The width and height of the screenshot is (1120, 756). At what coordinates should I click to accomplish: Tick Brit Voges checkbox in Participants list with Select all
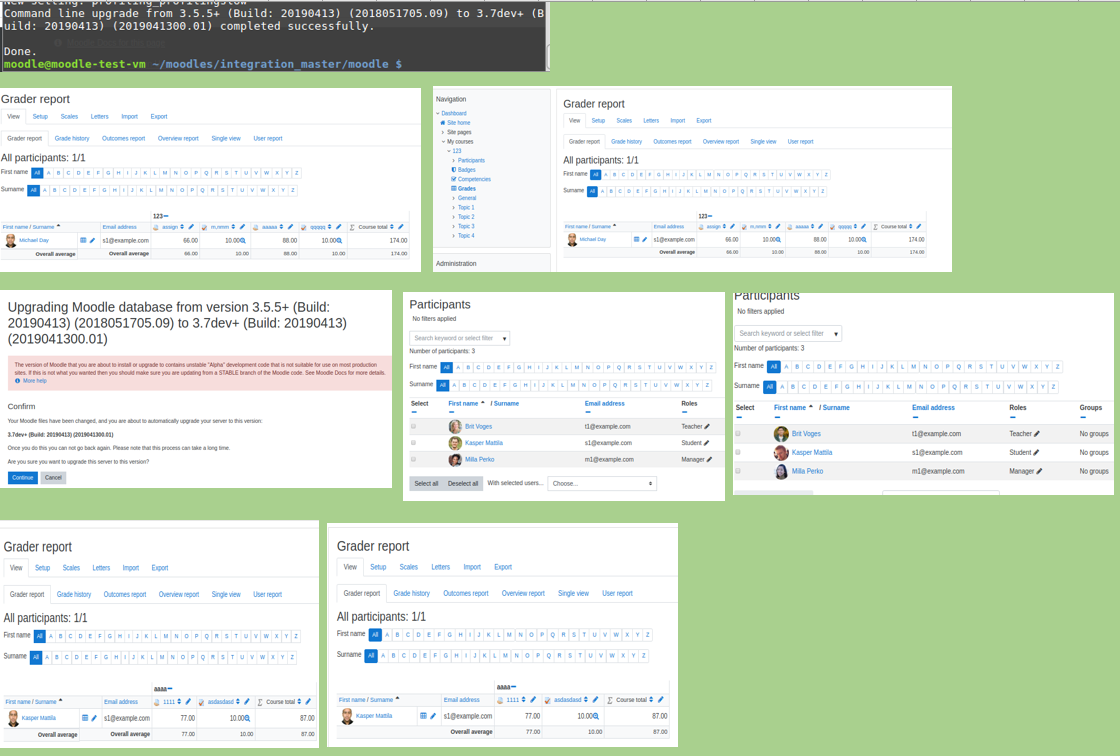[414, 427]
